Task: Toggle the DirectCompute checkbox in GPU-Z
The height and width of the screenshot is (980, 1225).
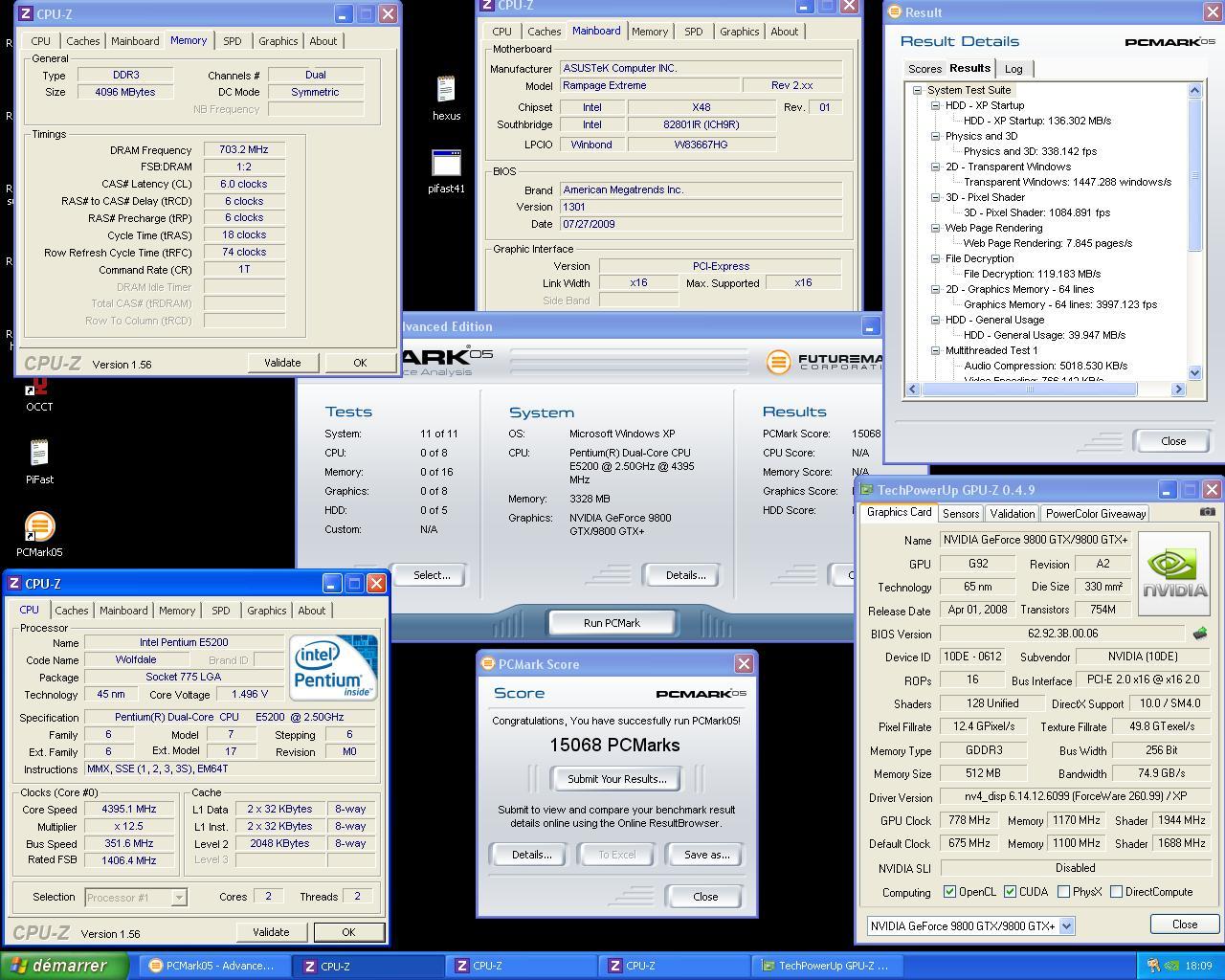Action: click(1116, 892)
